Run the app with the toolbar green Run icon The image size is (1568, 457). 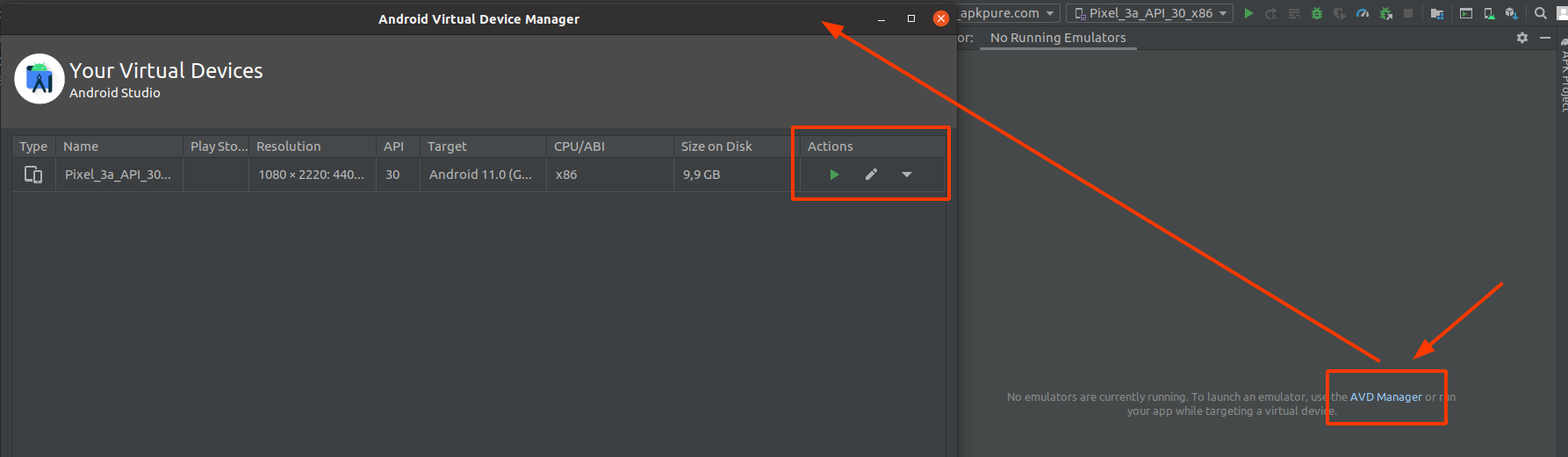(1248, 13)
